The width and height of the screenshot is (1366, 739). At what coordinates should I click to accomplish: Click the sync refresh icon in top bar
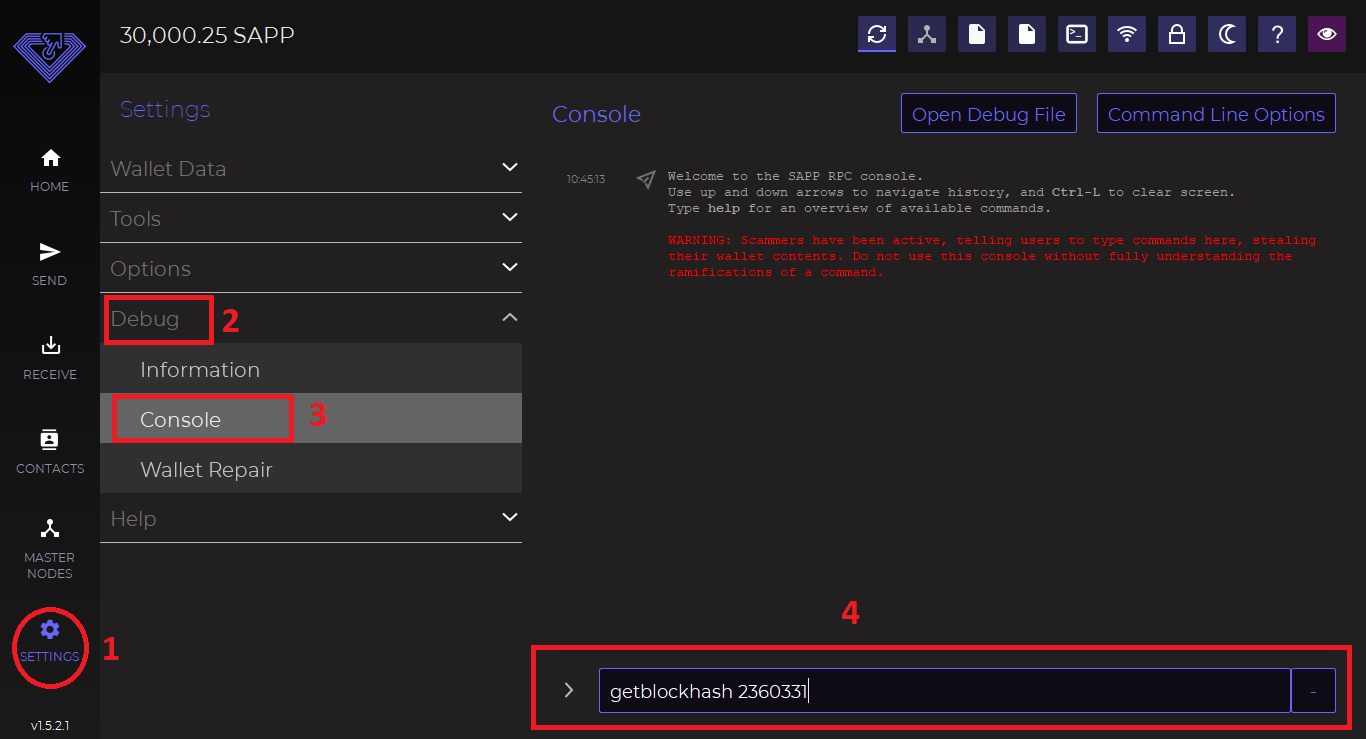tap(877, 34)
